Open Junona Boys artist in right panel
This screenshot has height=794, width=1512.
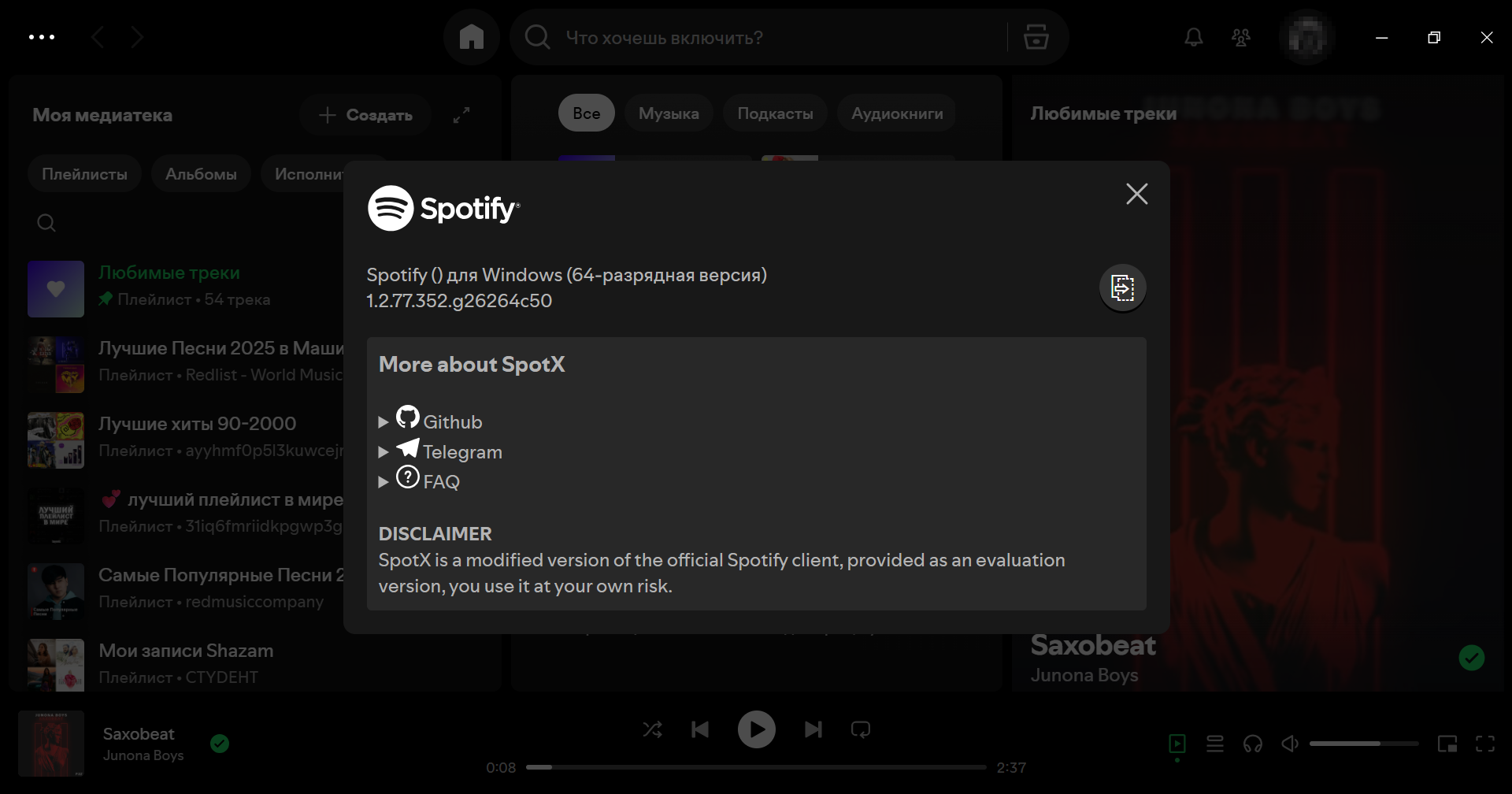pyautogui.click(x=1084, y=675)
